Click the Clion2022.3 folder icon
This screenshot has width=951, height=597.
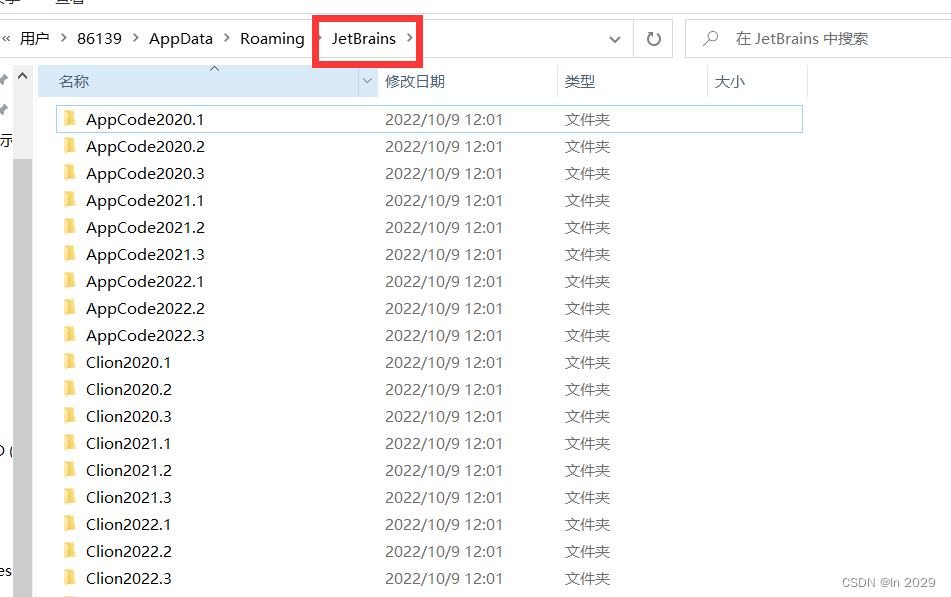click(70, 578)
